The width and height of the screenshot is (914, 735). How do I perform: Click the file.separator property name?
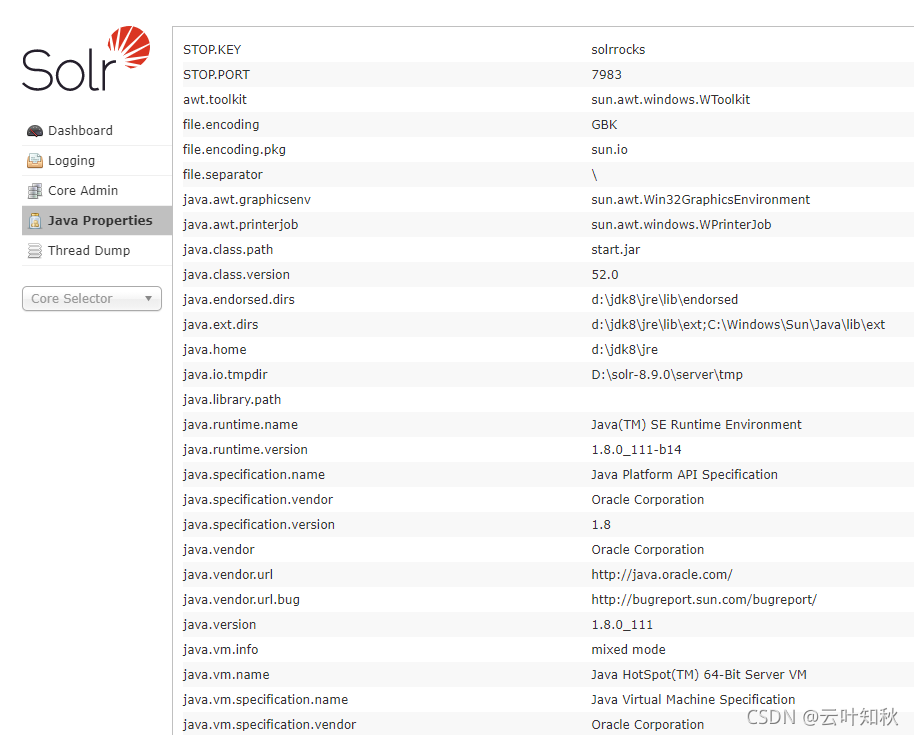click(x=223, y=175)
